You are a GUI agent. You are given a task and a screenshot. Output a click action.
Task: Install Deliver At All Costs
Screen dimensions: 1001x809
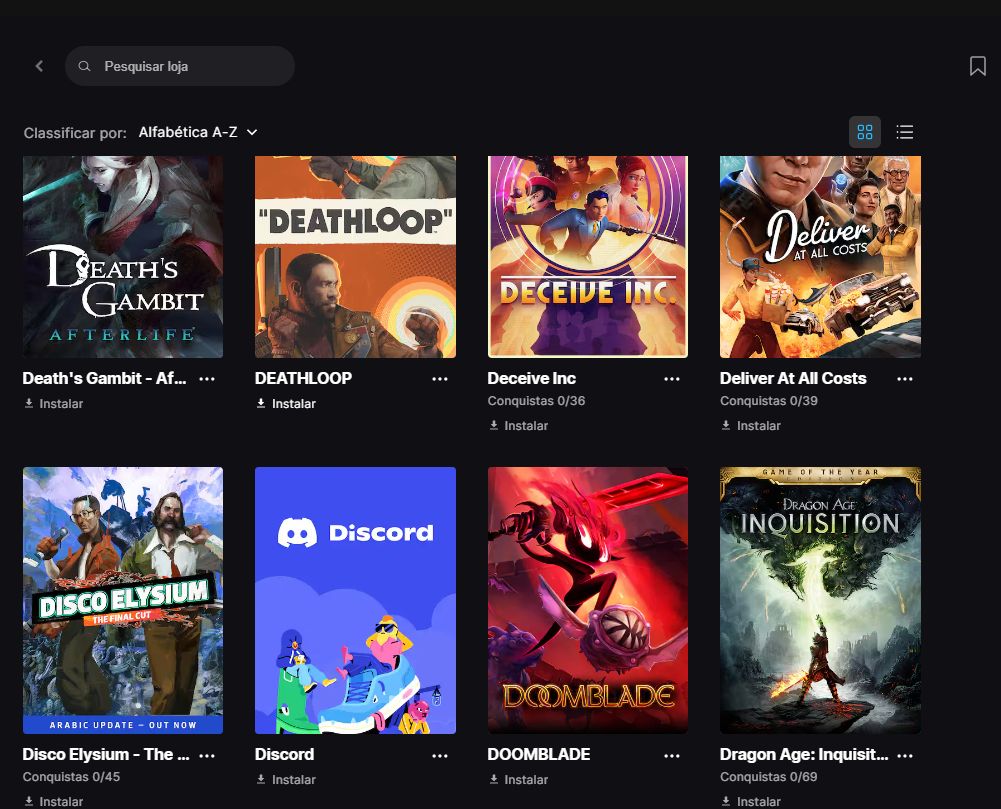tap(751, 425)
